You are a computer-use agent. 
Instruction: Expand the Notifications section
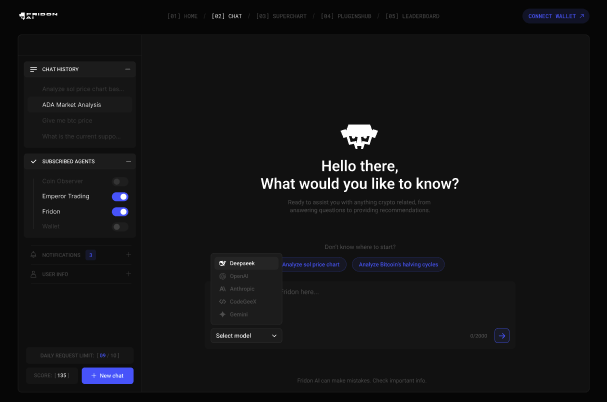click(129, 254)
